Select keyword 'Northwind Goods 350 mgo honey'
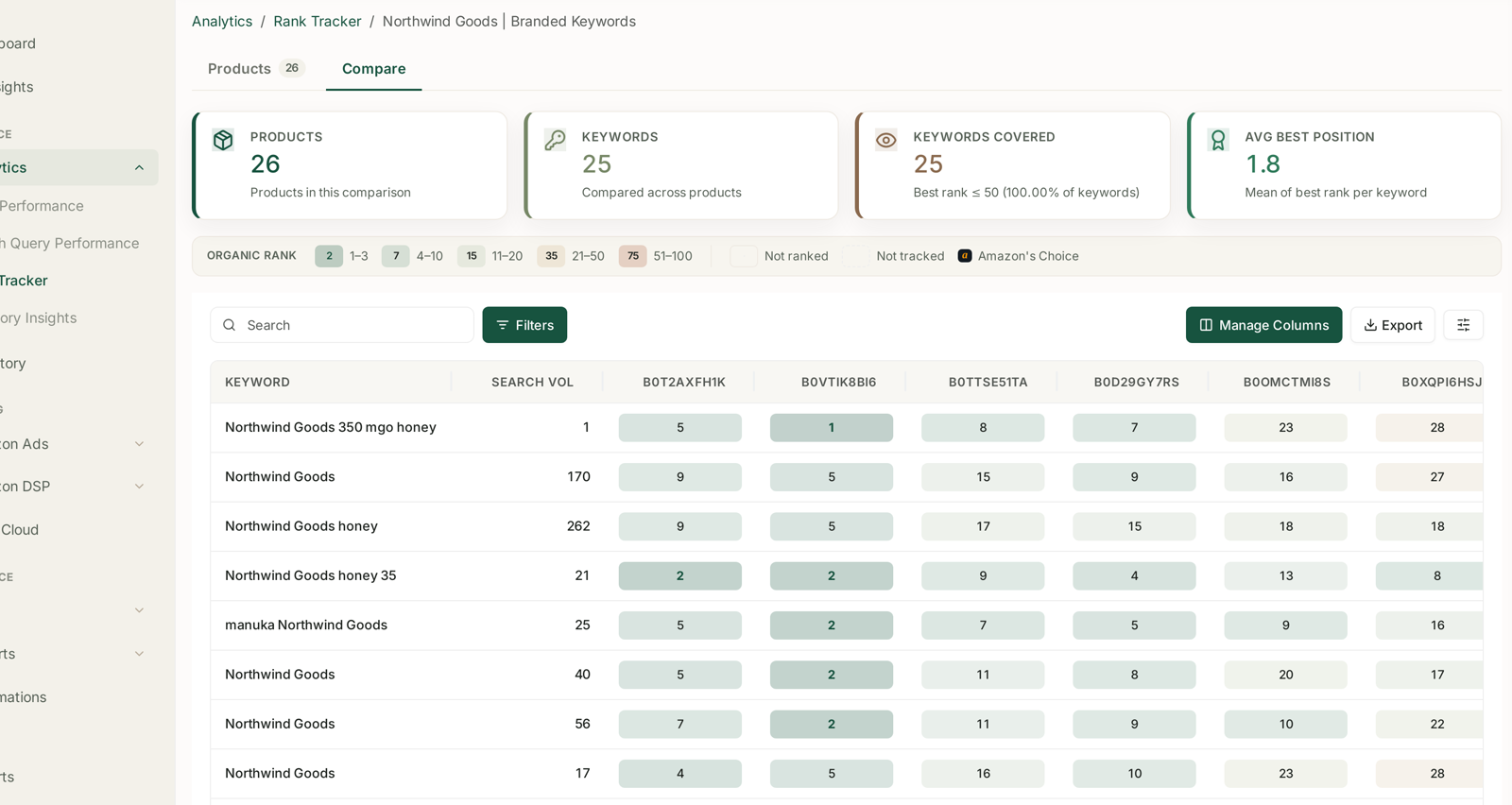The height and width of the screenshot is (805, 1512). click(x=331, y=428)
